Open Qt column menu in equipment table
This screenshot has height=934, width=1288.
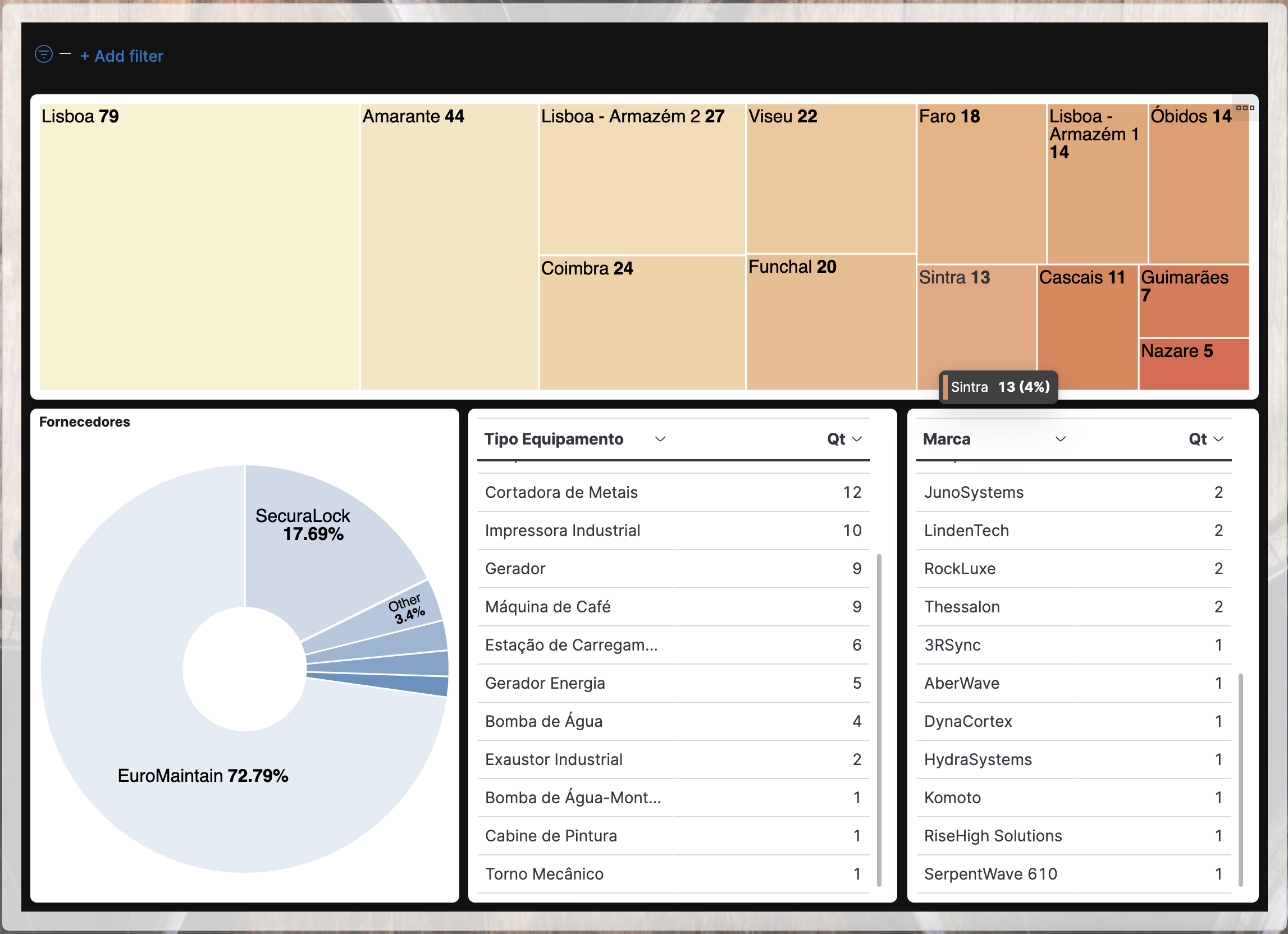857,439
